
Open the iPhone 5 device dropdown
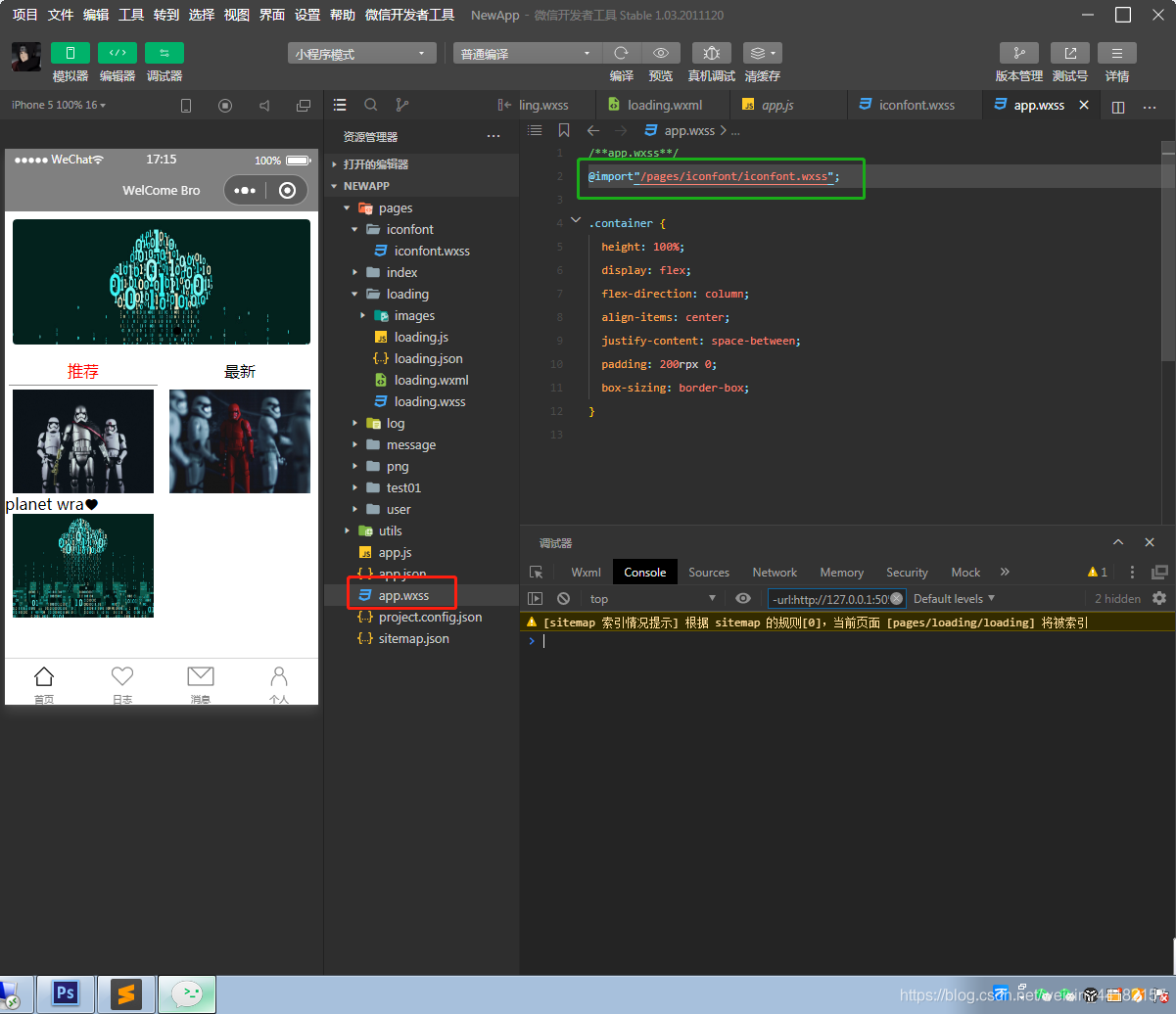(59, 105)
